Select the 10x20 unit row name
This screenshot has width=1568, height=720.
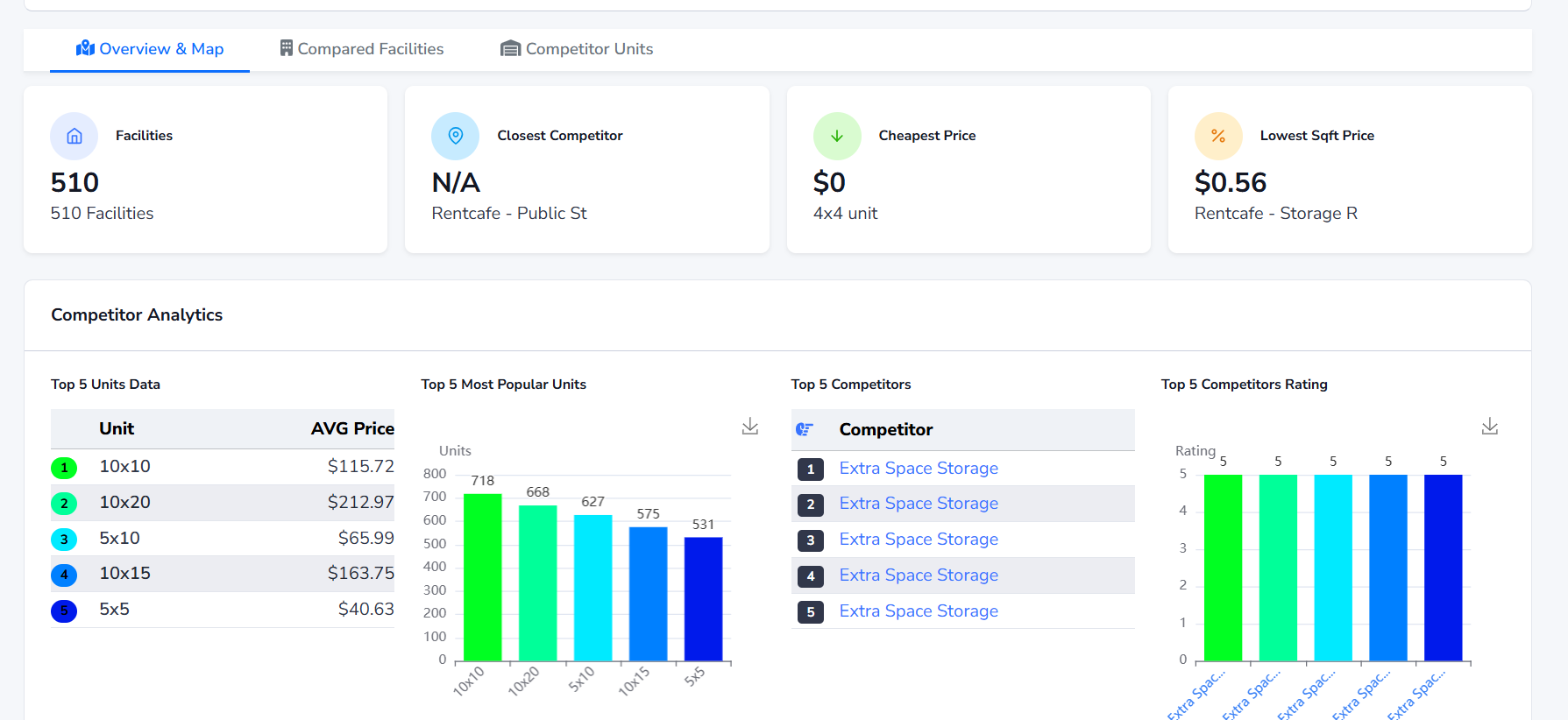click(x=124, y=502)
